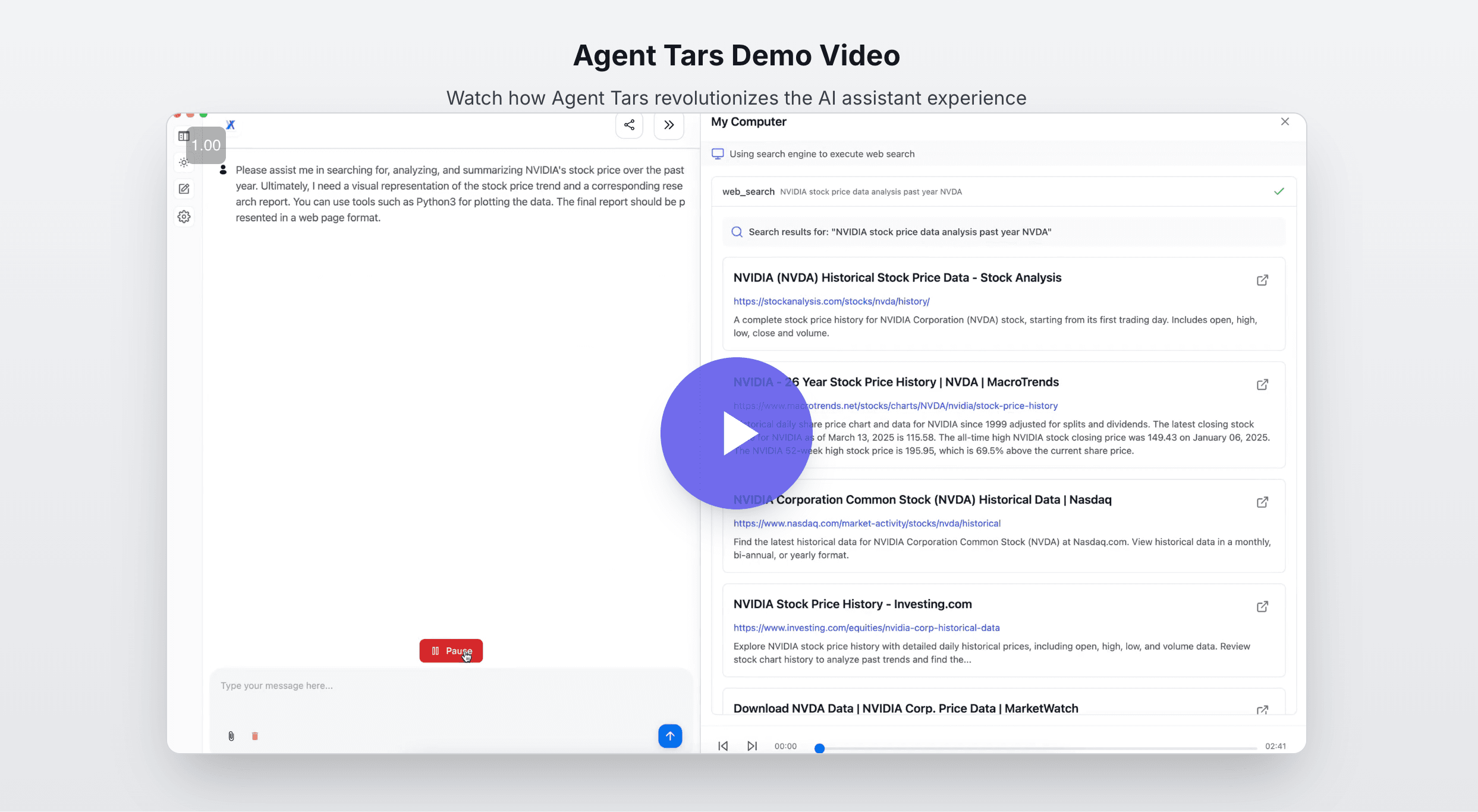Open the stockanalysis.com history URL
This screenshot has height=812, width=1478.
pyautogui.click(x=831, y=301)
